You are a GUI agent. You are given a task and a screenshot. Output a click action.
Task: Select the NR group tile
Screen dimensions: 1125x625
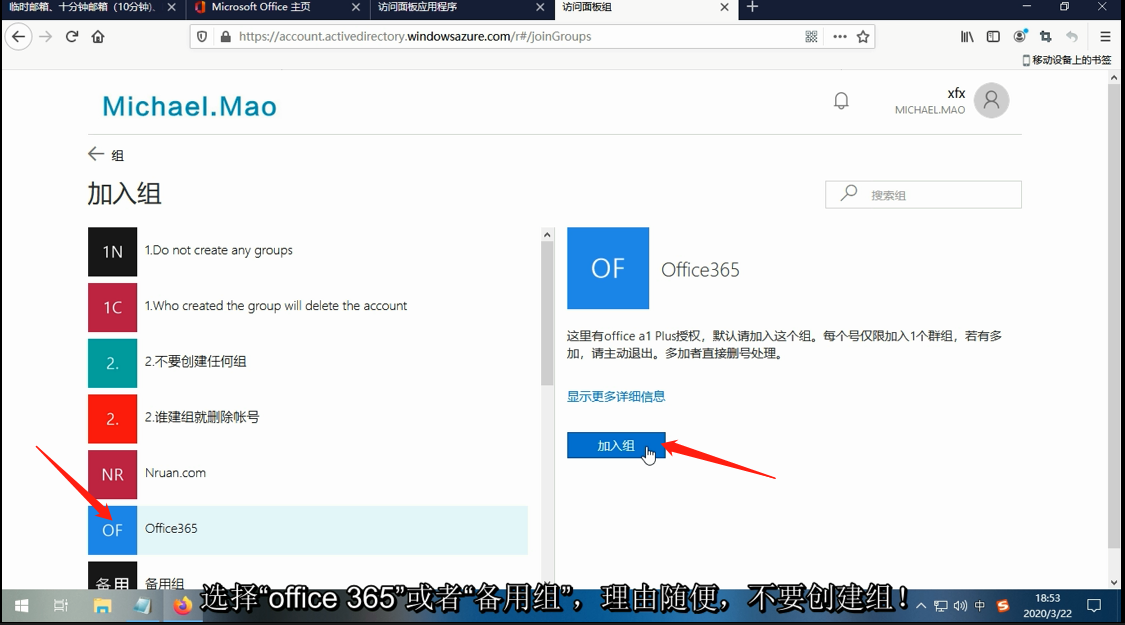(113, 474)
